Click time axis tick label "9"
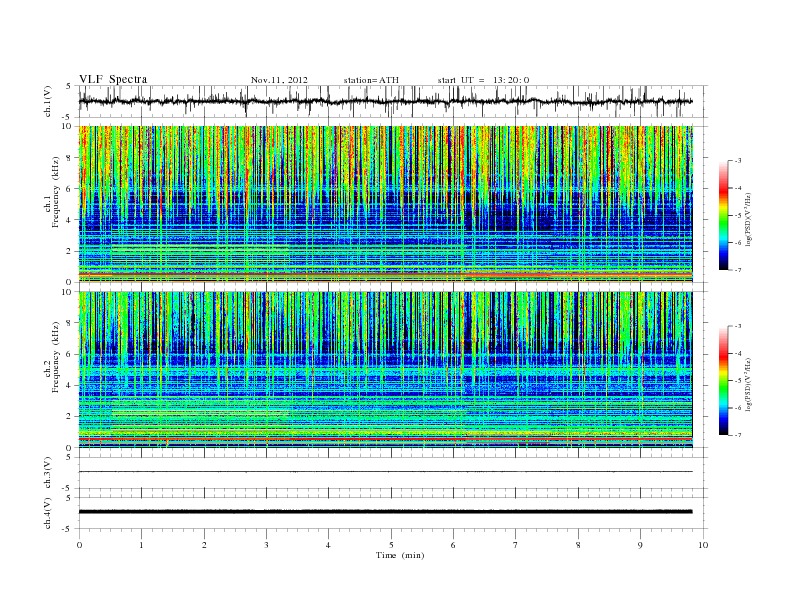The image size is (792, 612). click(x=640, y=545)
